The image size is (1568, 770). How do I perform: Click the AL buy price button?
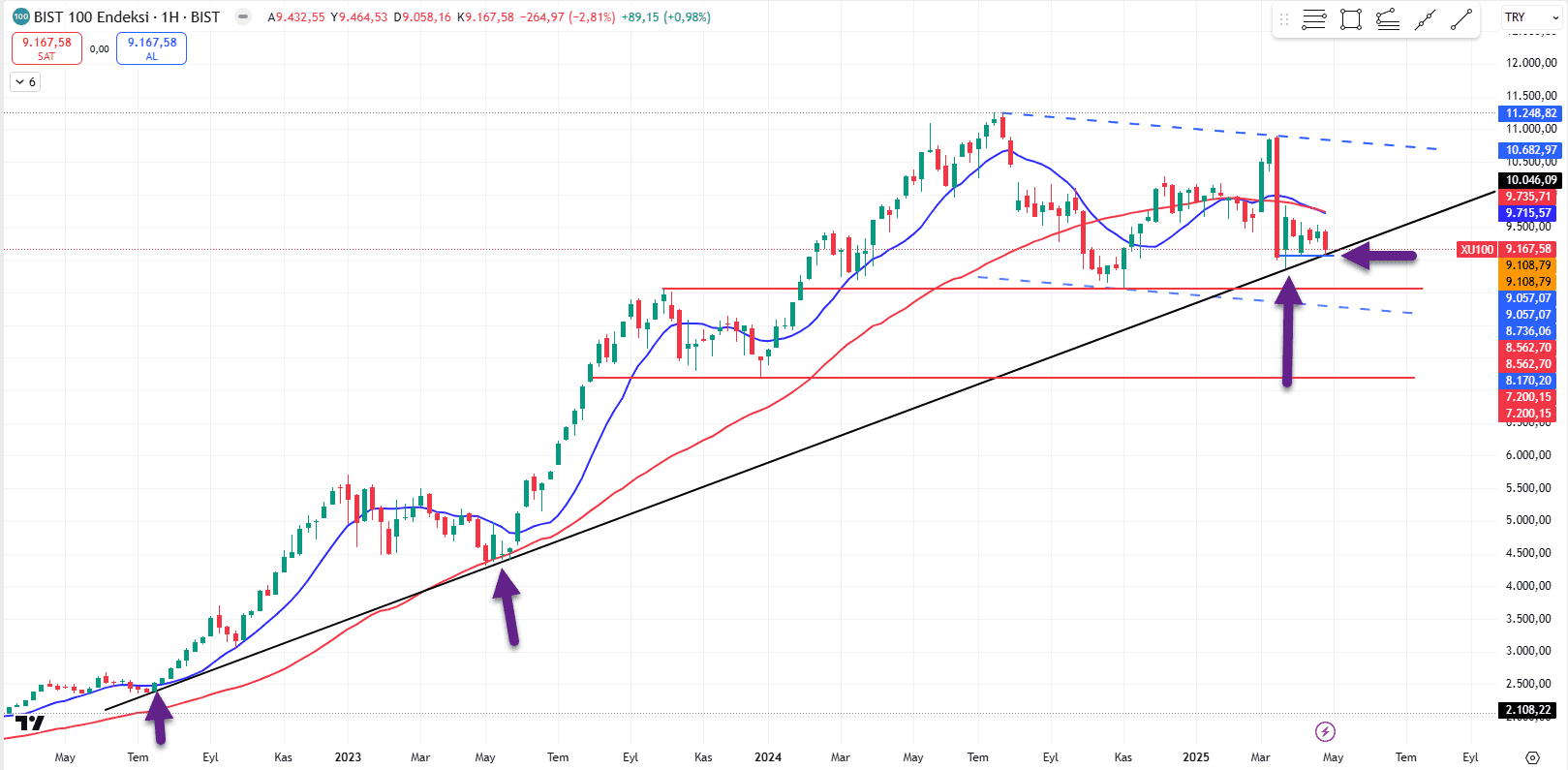151,48
